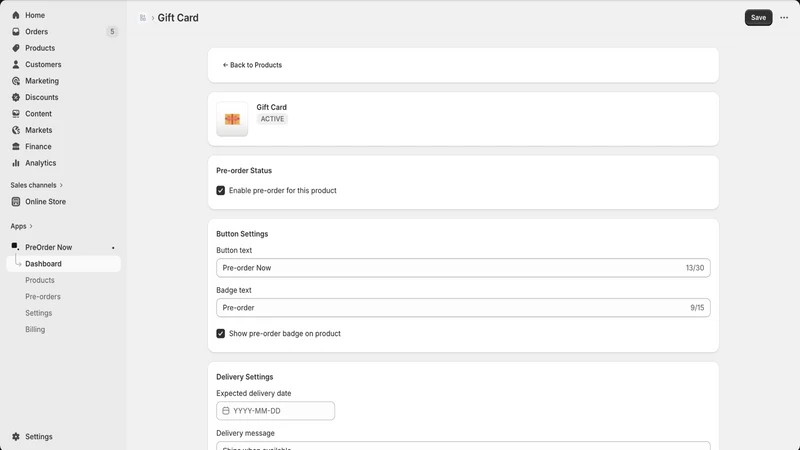
Task: Click the Markets globe icon
Action: click(x=16, y=130)
